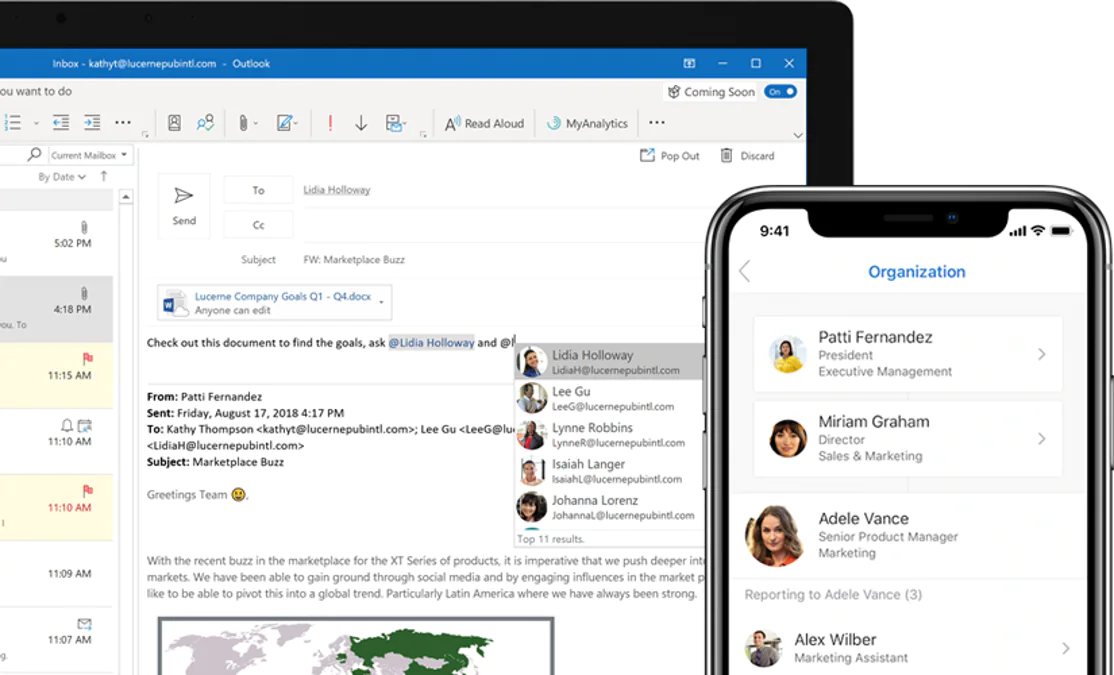Tap Adele Vance profile photo on phone

tap(774, 535)
